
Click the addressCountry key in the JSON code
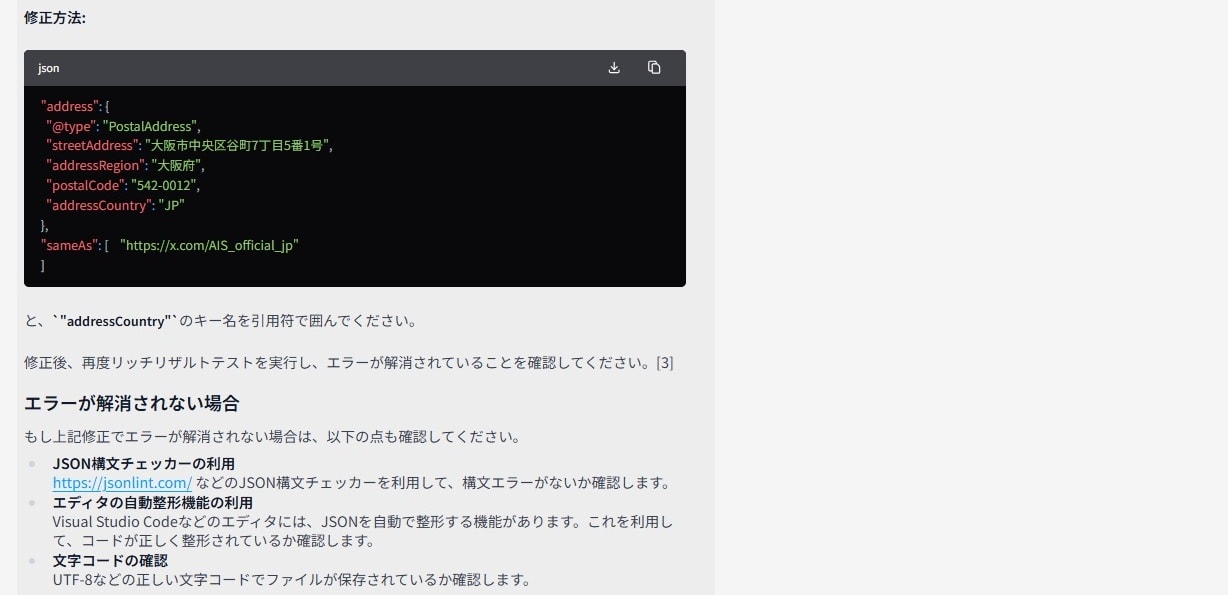100,205
